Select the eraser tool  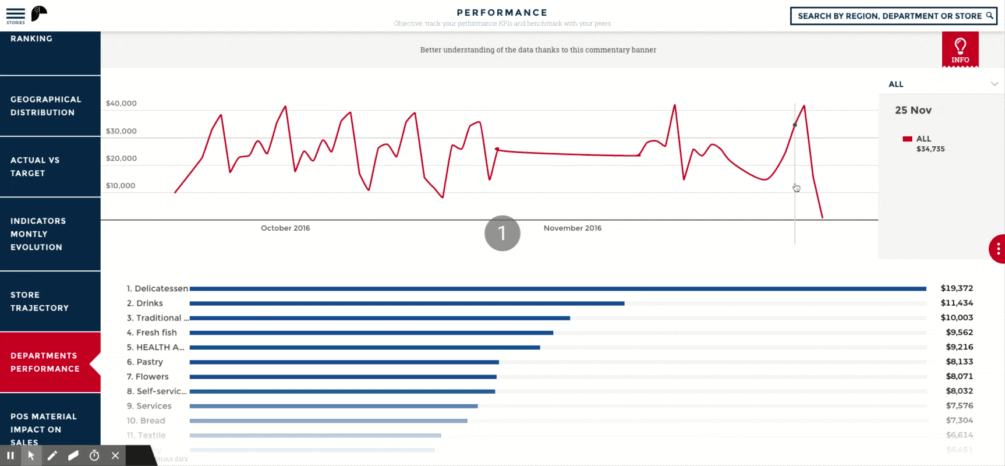73,456
